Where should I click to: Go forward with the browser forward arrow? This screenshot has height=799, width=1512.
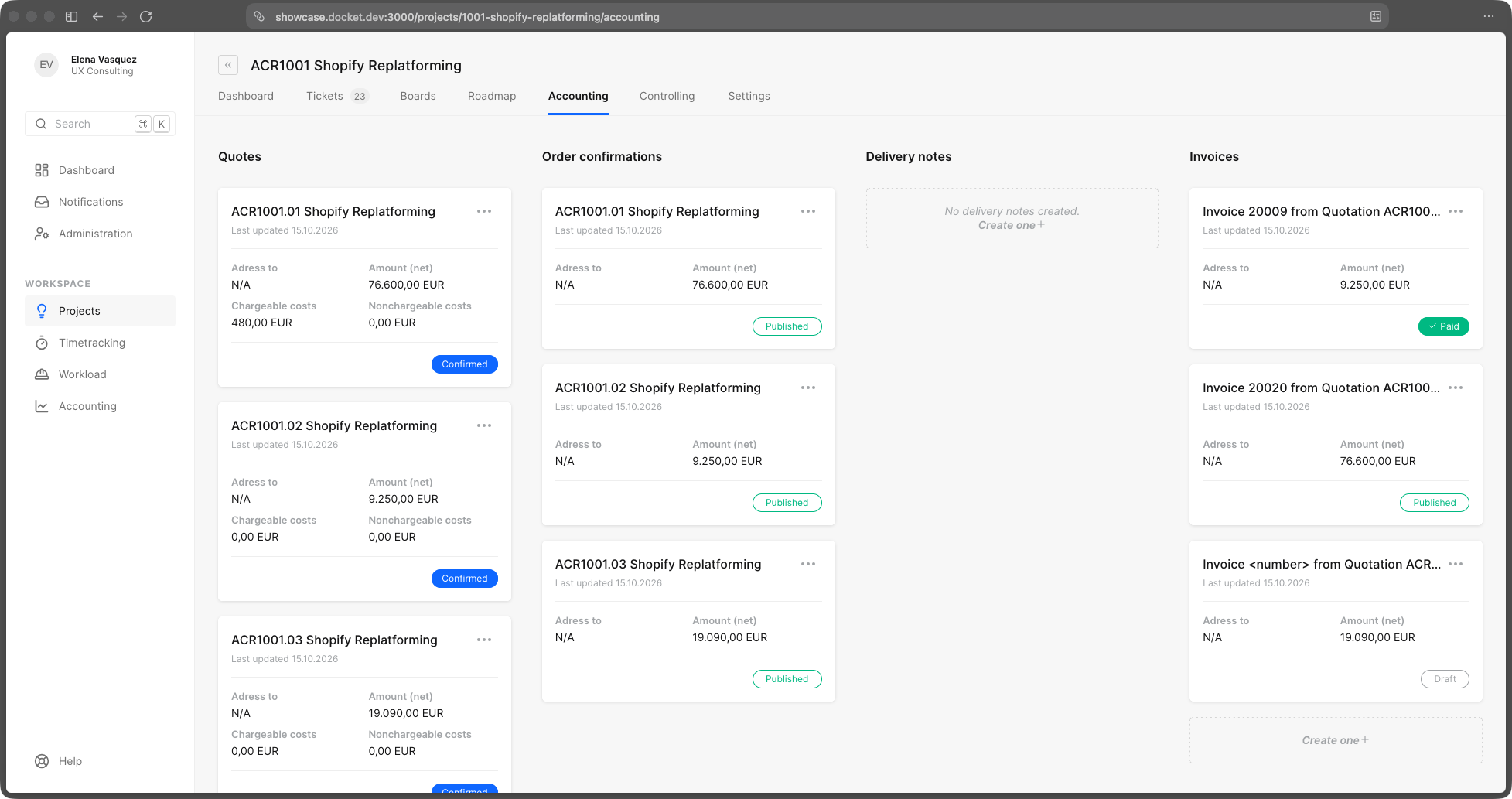[x=121, y=16]
